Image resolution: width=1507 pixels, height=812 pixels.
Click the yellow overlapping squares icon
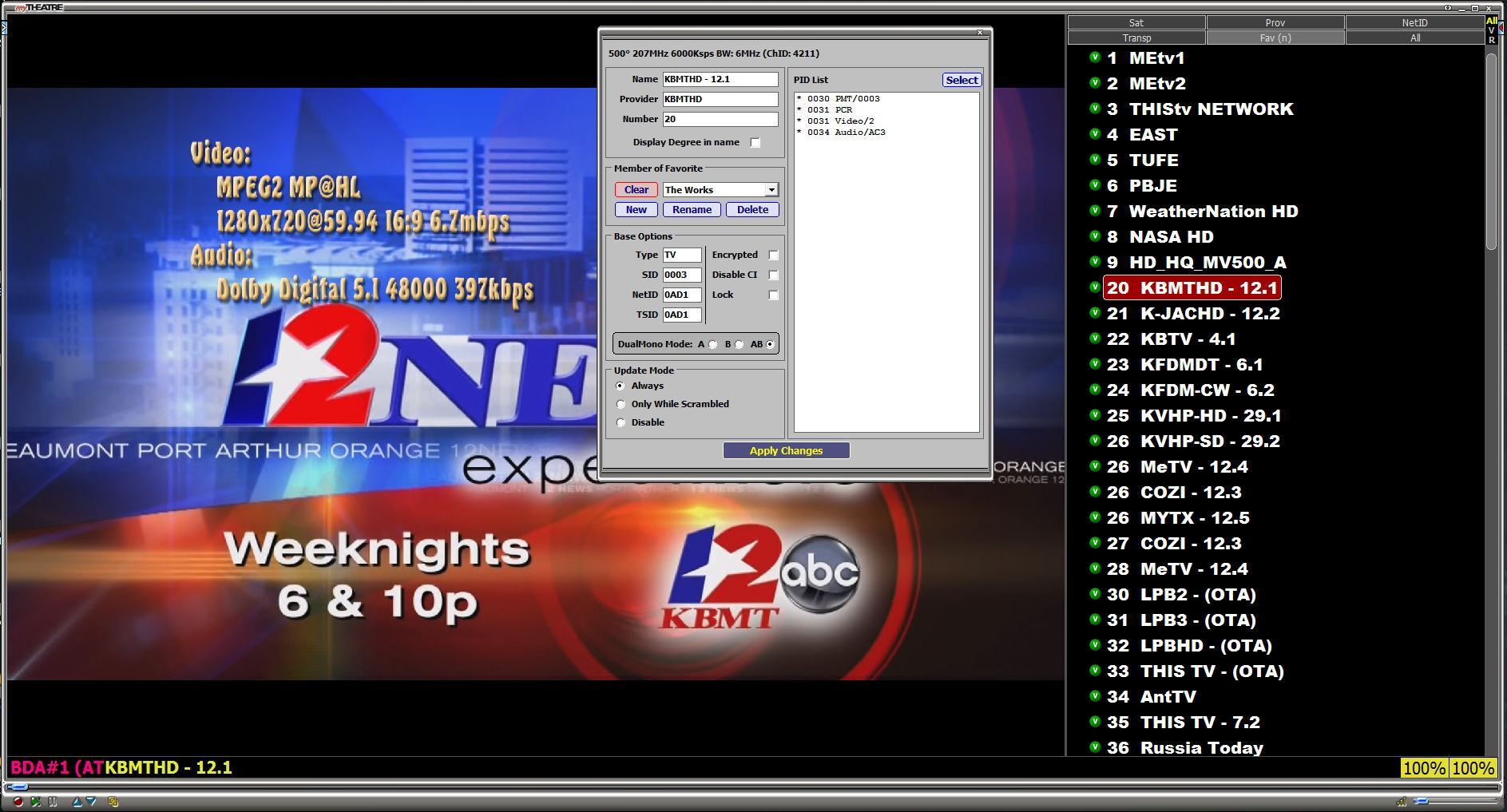pyautogui.click(x=113, y=802)
